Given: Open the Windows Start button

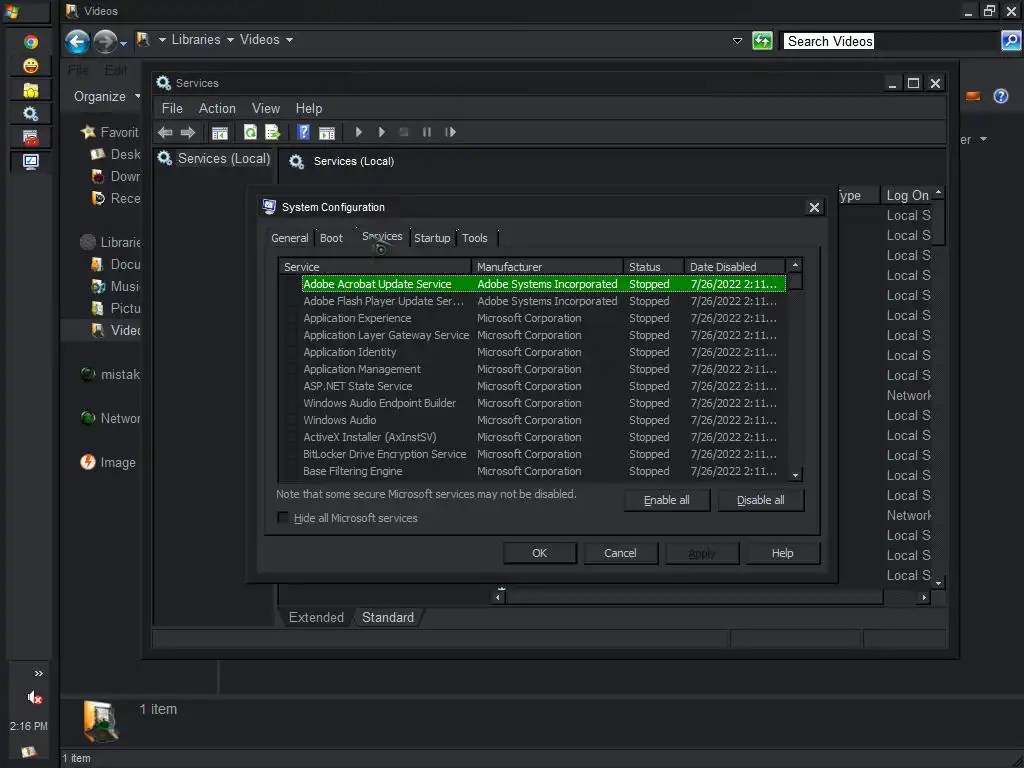Looking at the screenshot, I should tap(12, 11).
